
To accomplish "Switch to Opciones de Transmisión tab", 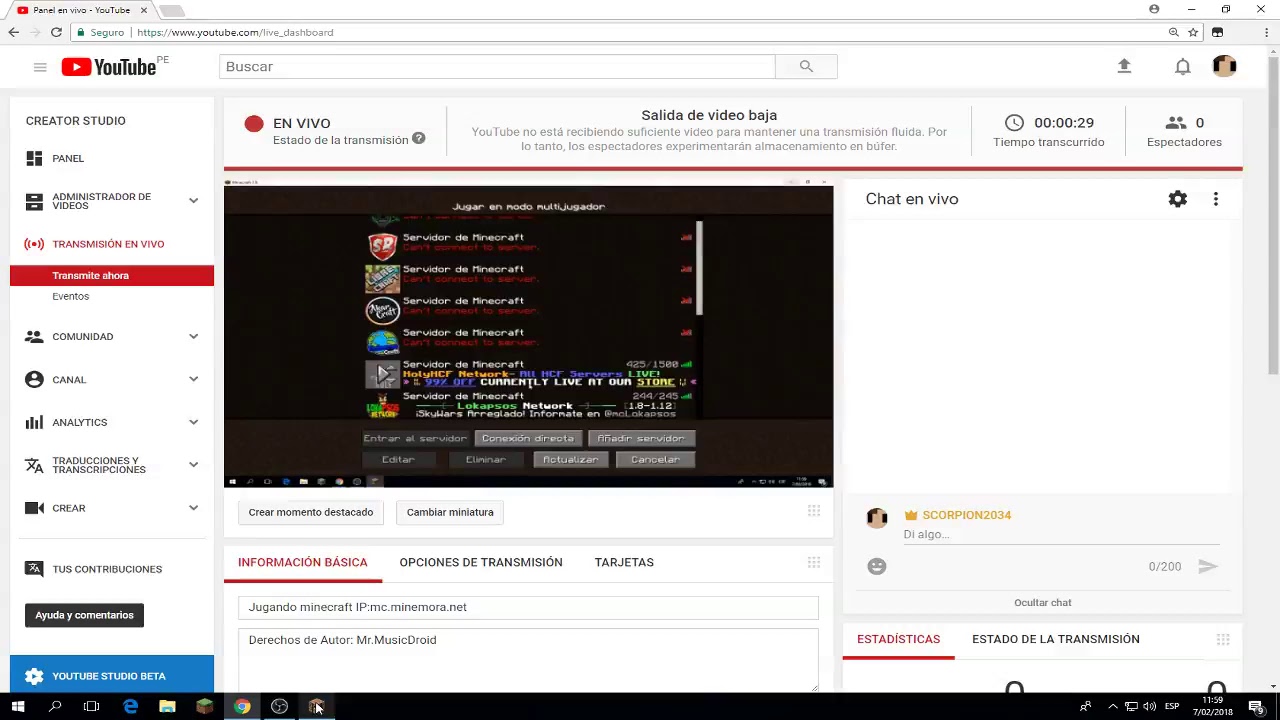I will (x=481, y=562).
